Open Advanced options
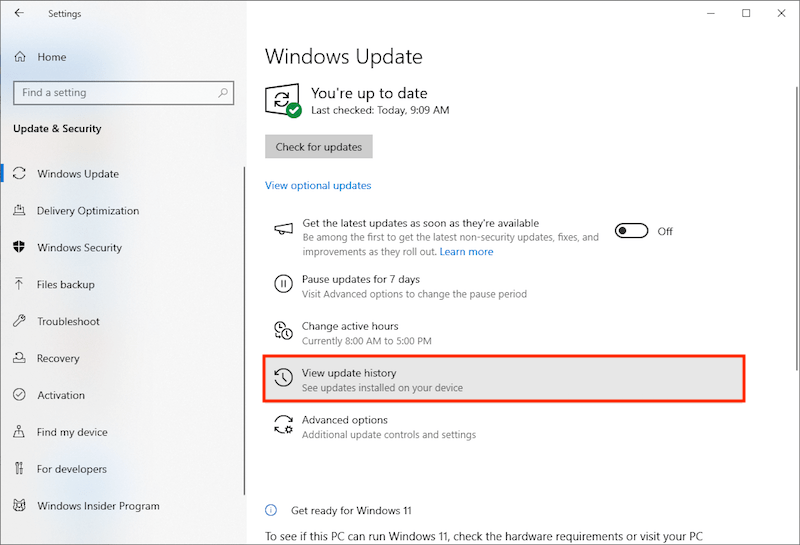 [x=345, y=420]
